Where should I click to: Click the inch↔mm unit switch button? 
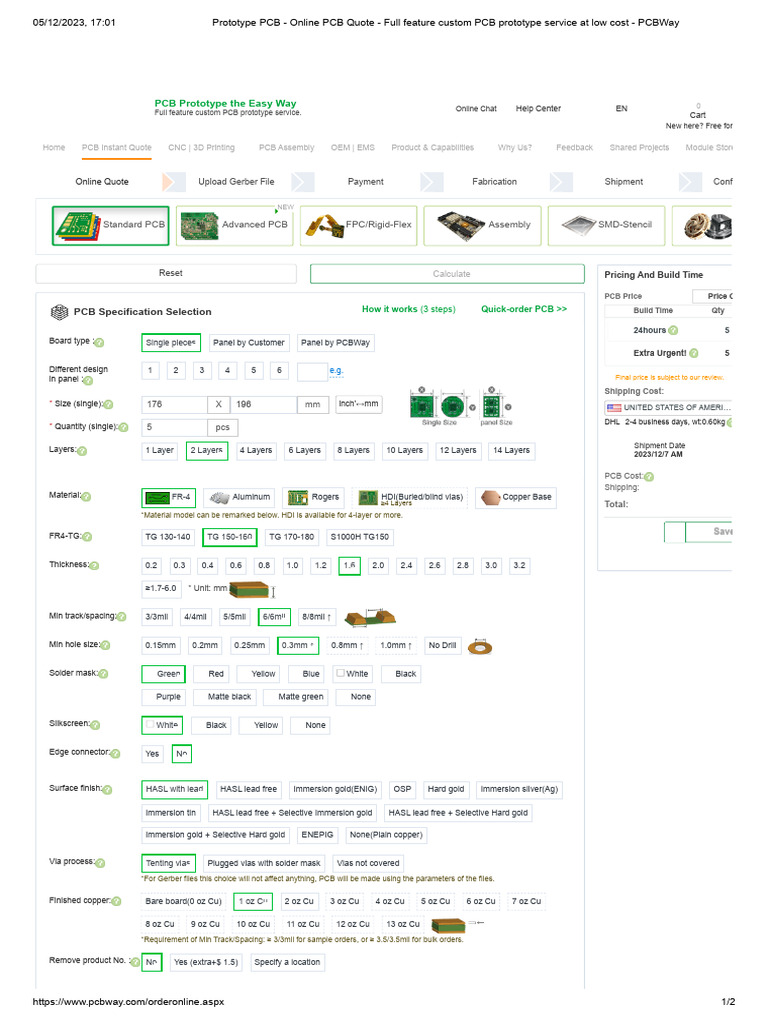358,404
